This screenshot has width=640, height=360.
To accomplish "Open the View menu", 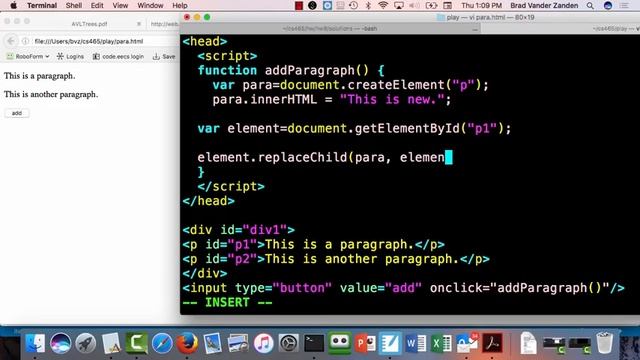I will pos(120,5).
